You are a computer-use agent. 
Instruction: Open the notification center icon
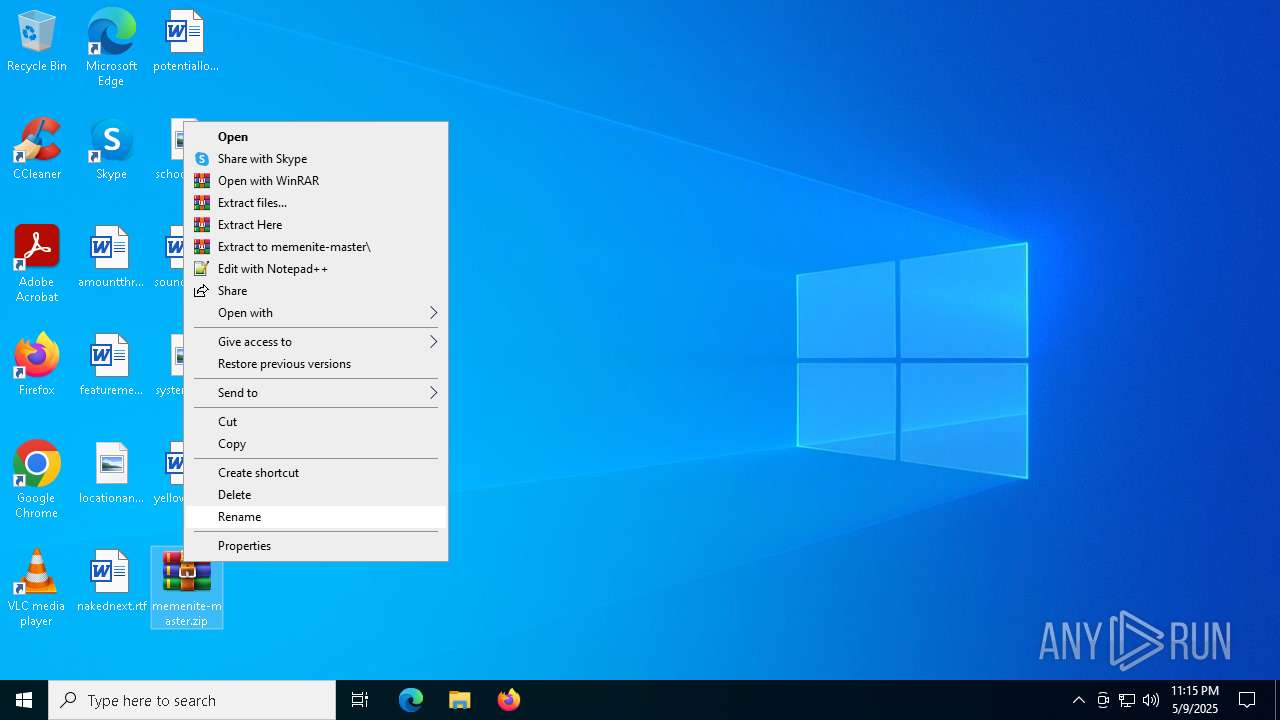coord(1247,700)
